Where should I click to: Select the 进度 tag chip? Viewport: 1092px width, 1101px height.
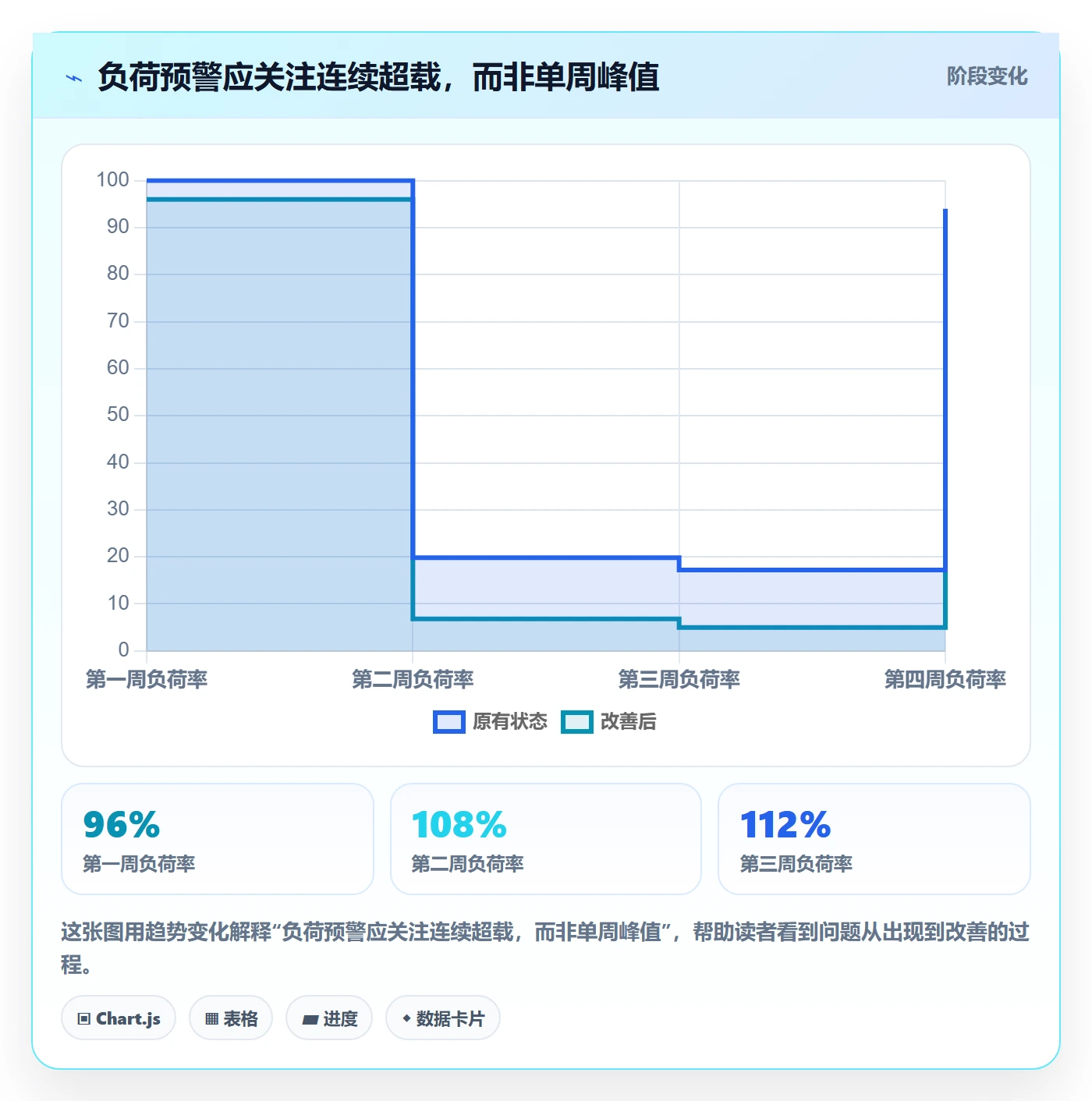[329, 1018]
